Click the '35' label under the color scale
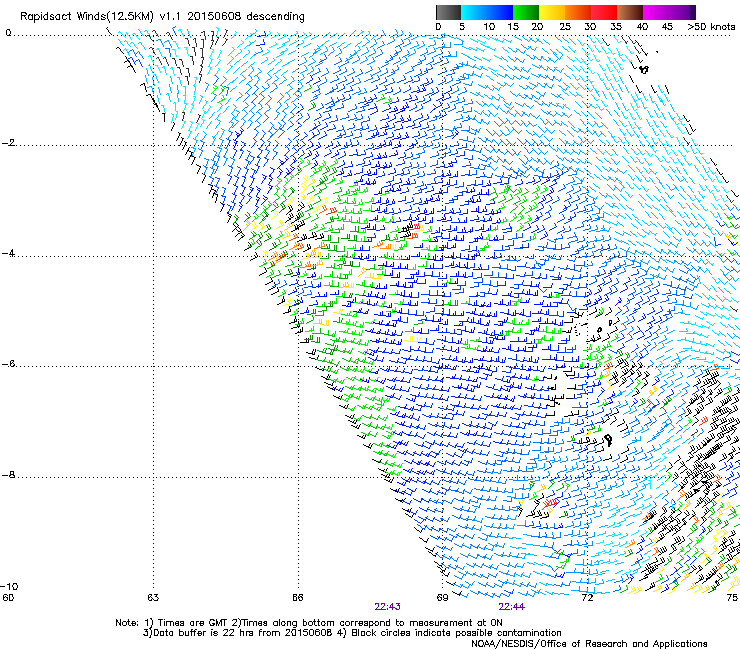The height and width of the screenshot is (650, 740). (616, 27)
